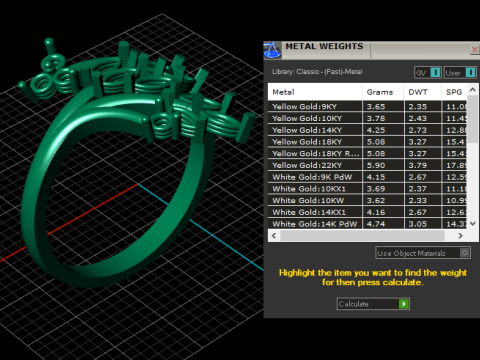Select the Yellow Gold:22KY row
480x360 pixels.
tap(367, 165)
